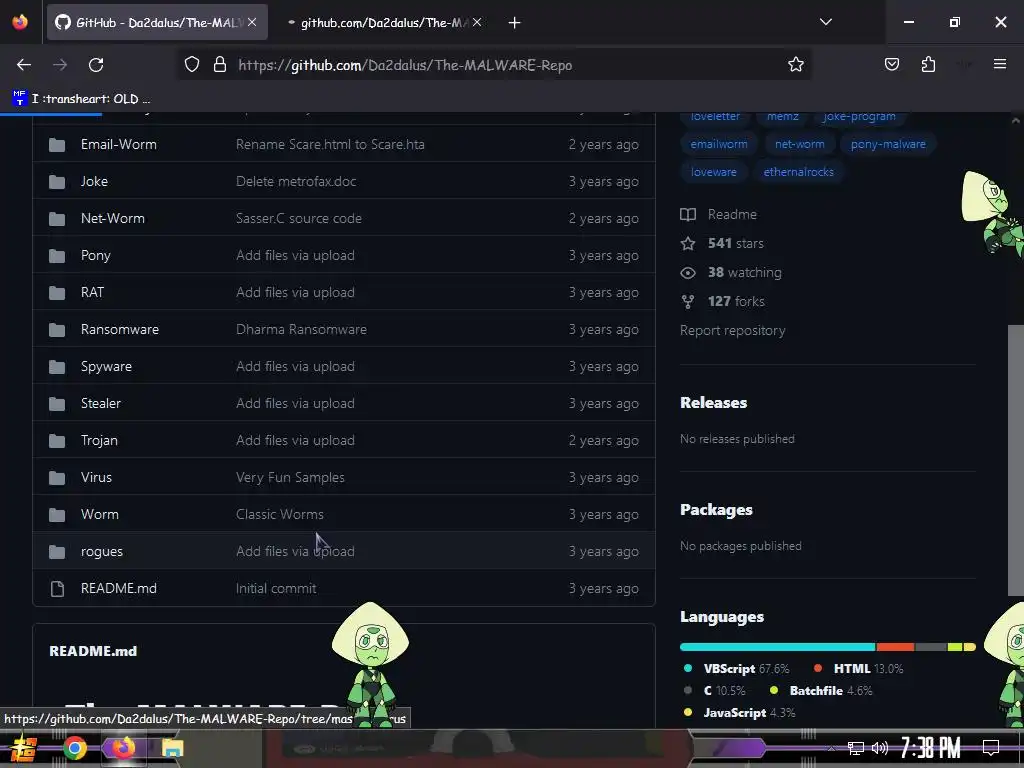The width and height of the screenshot is (1024, 768).
Task: Open the Stealer folder
Action: coord(101,404)
